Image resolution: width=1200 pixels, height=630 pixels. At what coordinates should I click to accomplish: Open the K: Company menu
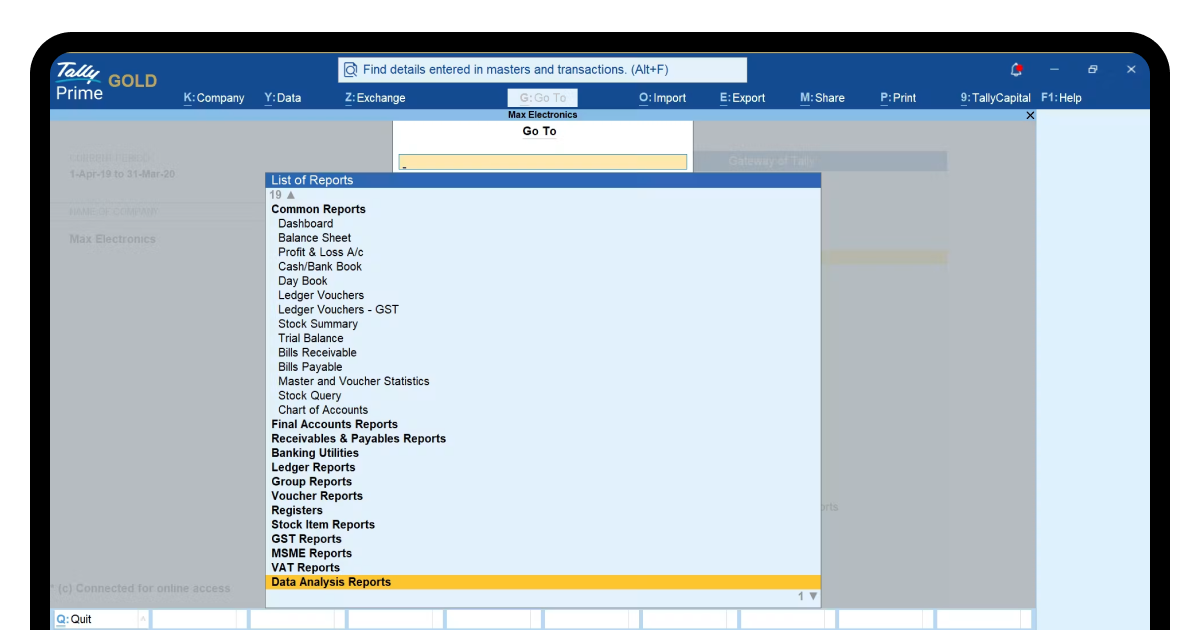point(214,98)
